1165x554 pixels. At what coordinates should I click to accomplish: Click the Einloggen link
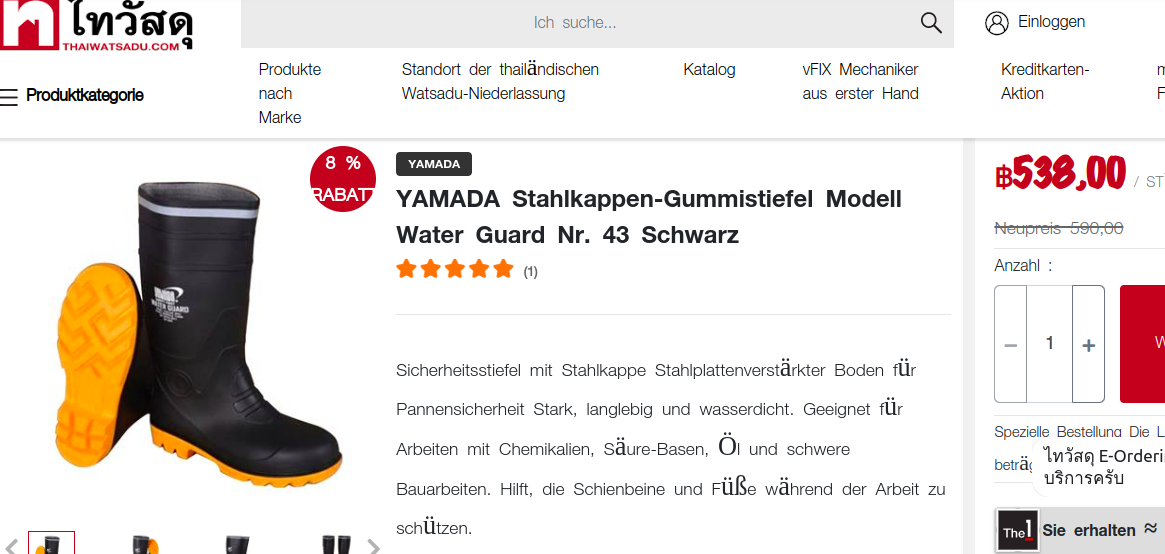(1051, 22)
